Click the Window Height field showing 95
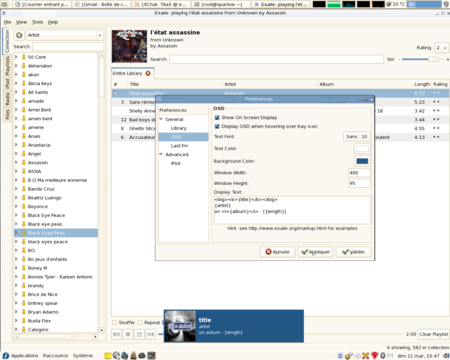The height and width of the screenshot is (360, 450). coord(359,183)
